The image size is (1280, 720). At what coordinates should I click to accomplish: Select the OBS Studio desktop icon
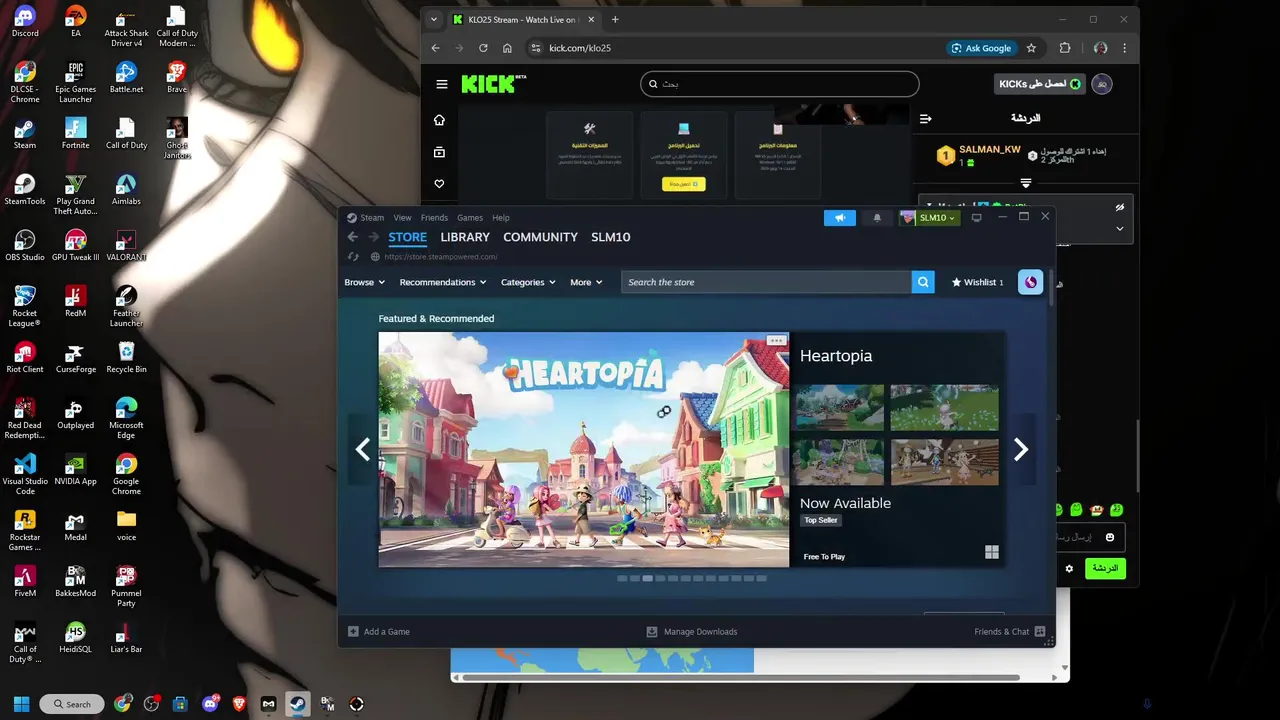[x=25, y=246]
